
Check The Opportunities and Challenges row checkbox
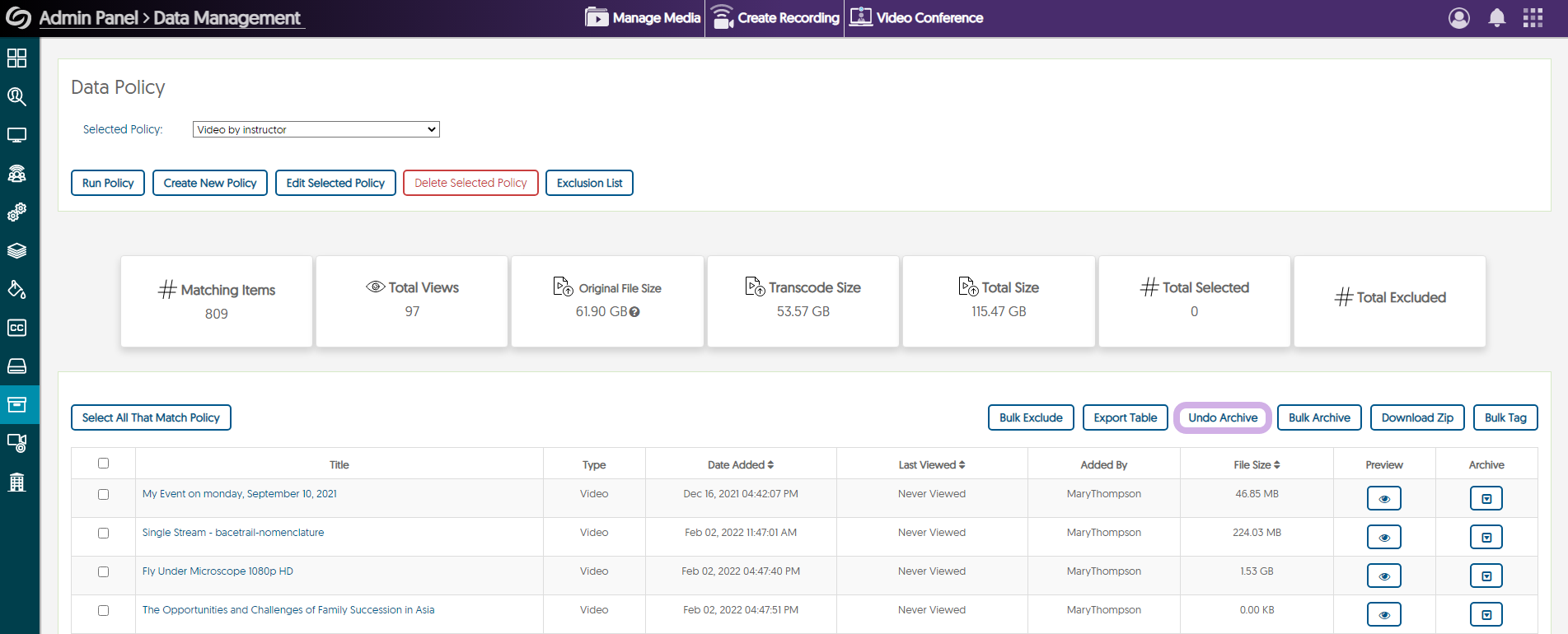coord(103,611)
